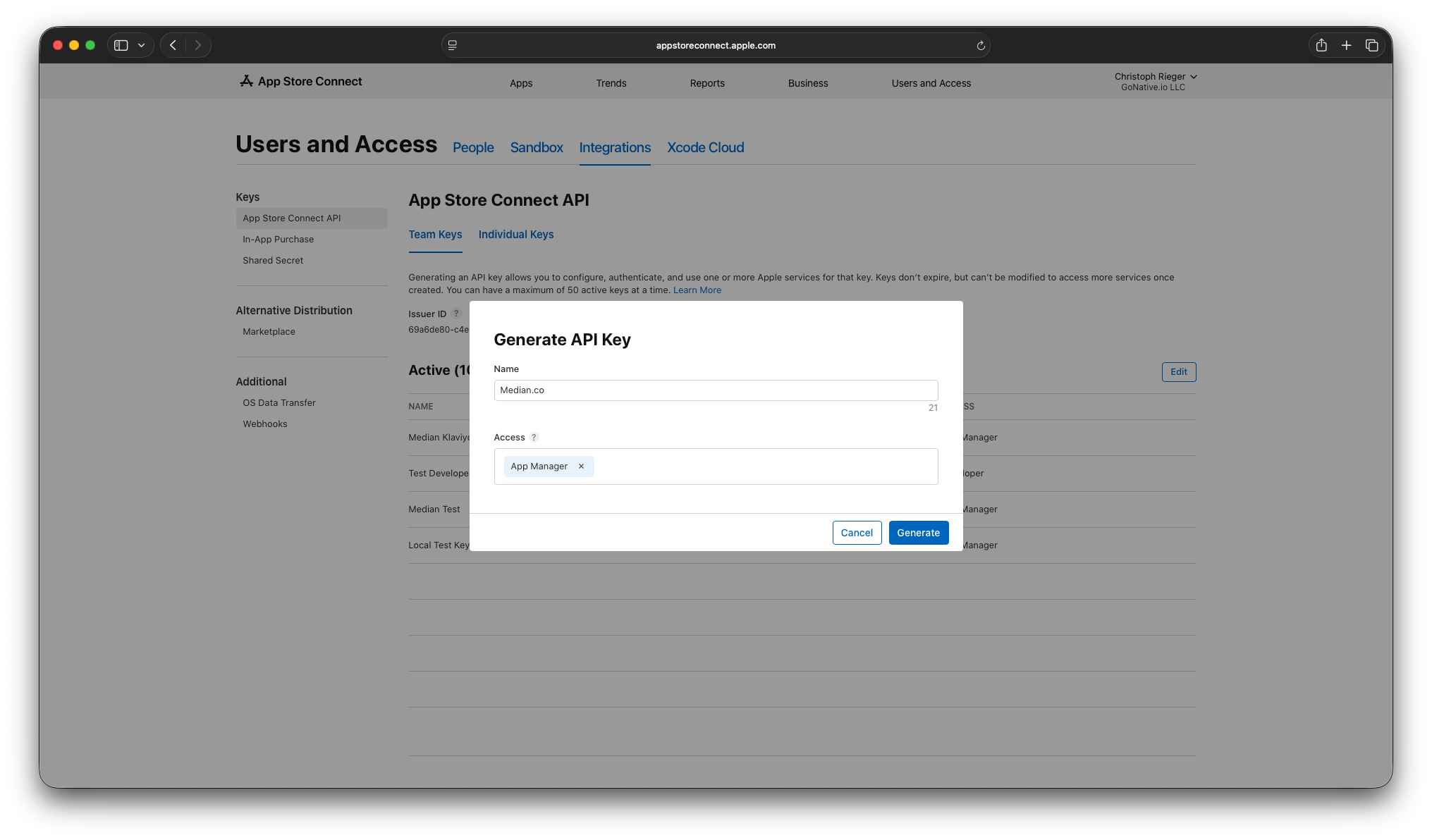This screenshot has height=840, width=1432.
Task: Open the Share icon in Safari toolbar
Action: (1321, 45)
